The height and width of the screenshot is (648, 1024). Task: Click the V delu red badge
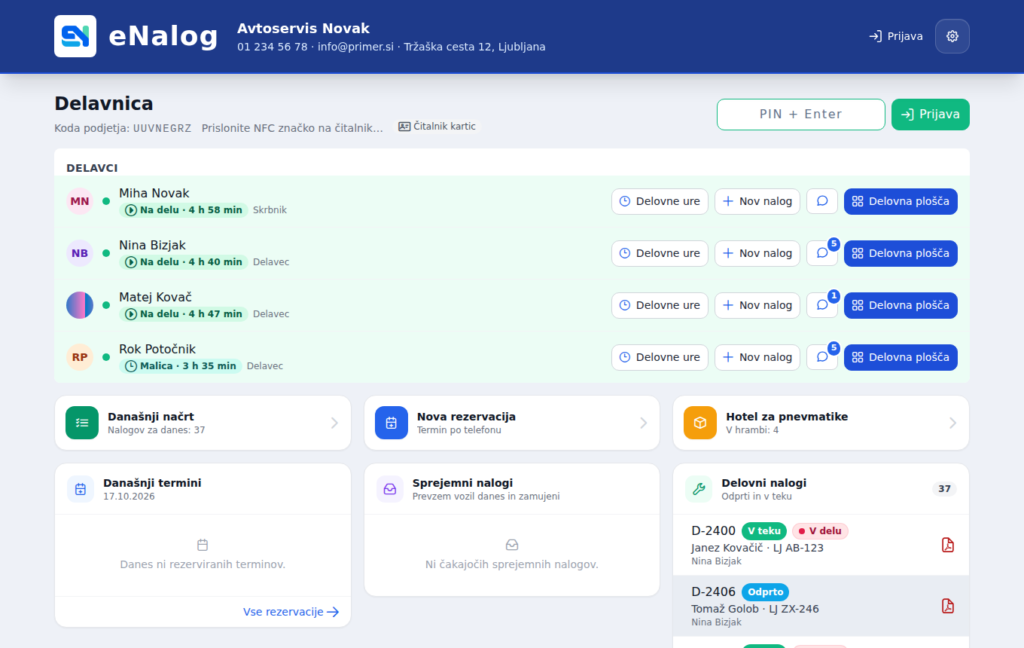point(820,531)
